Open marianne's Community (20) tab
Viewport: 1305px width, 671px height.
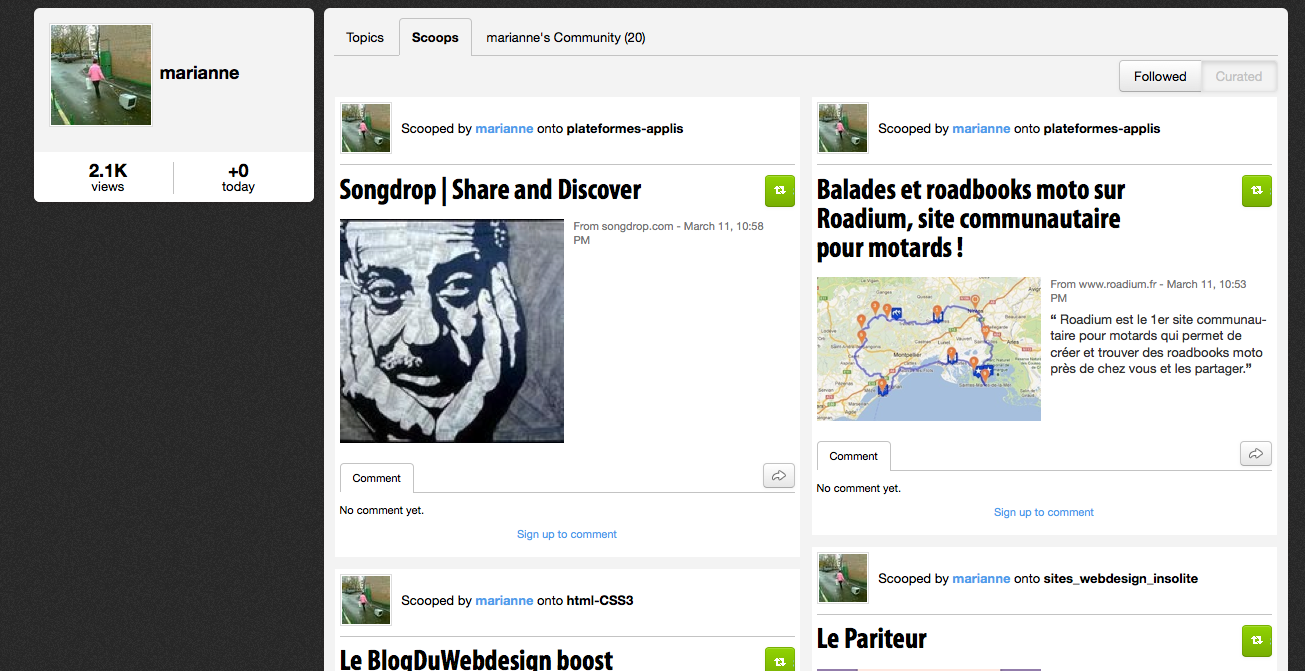tap(566, 37)
